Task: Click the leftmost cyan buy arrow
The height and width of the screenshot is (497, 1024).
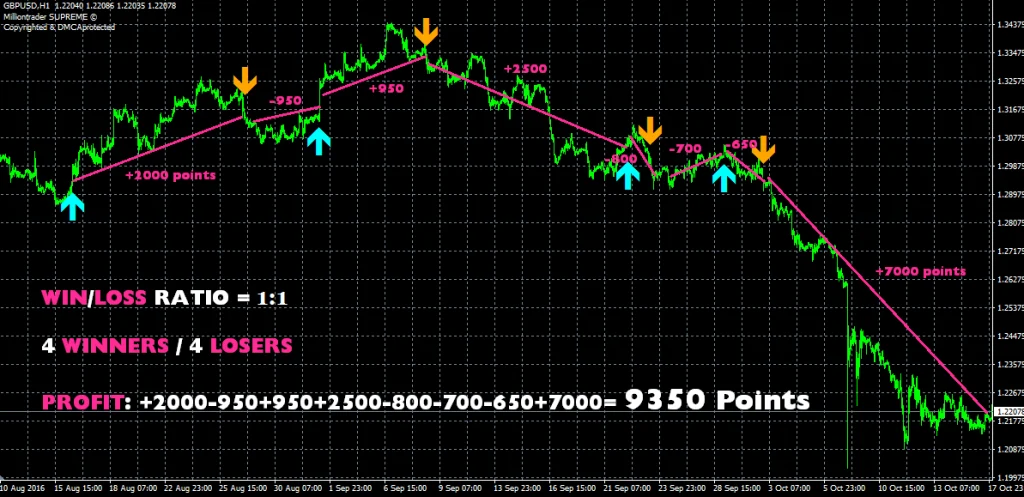Action: (71, 204)
